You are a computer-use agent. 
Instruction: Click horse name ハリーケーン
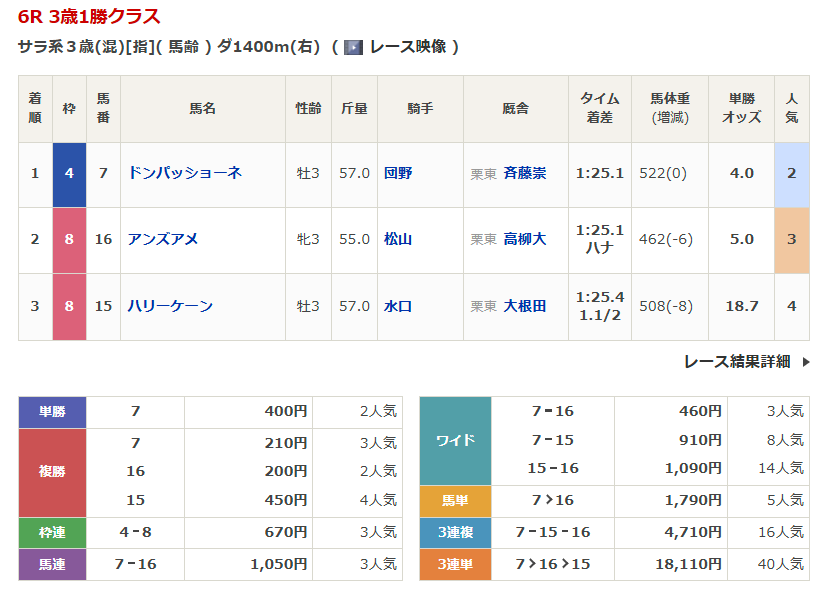pos(170,306)
